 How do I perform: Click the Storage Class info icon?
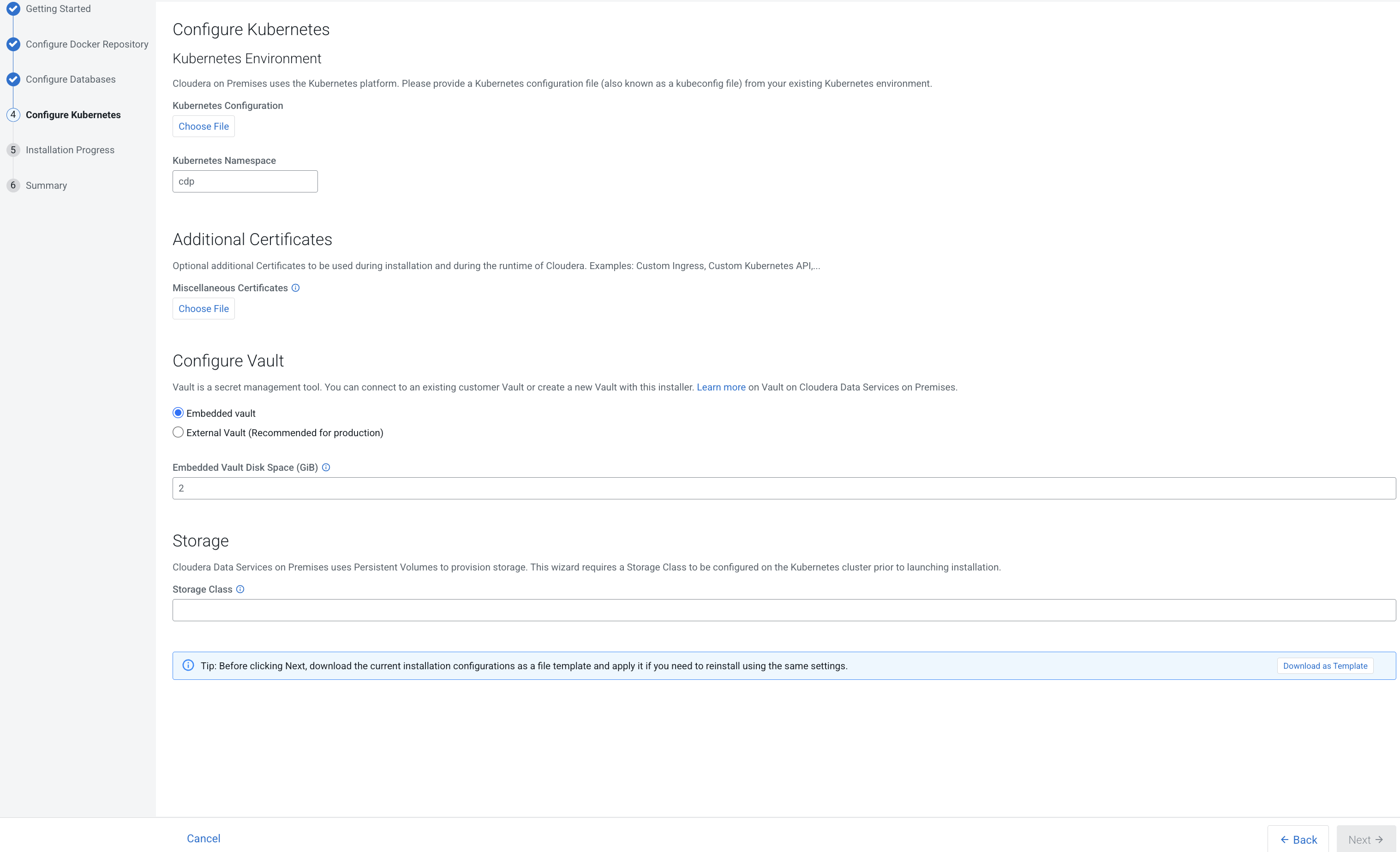coord(240,589)
